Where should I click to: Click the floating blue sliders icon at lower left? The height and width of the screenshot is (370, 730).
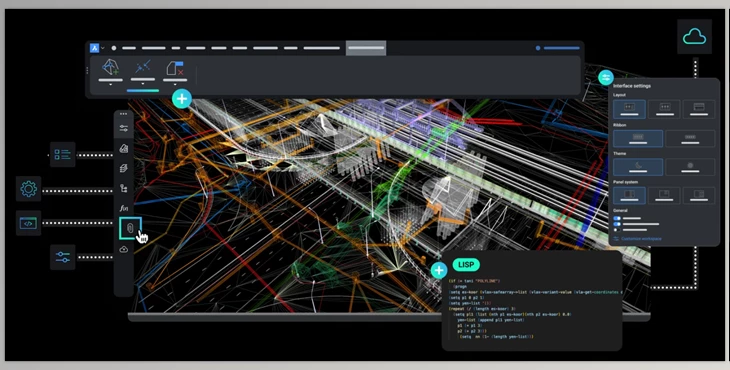pos(62,257)
